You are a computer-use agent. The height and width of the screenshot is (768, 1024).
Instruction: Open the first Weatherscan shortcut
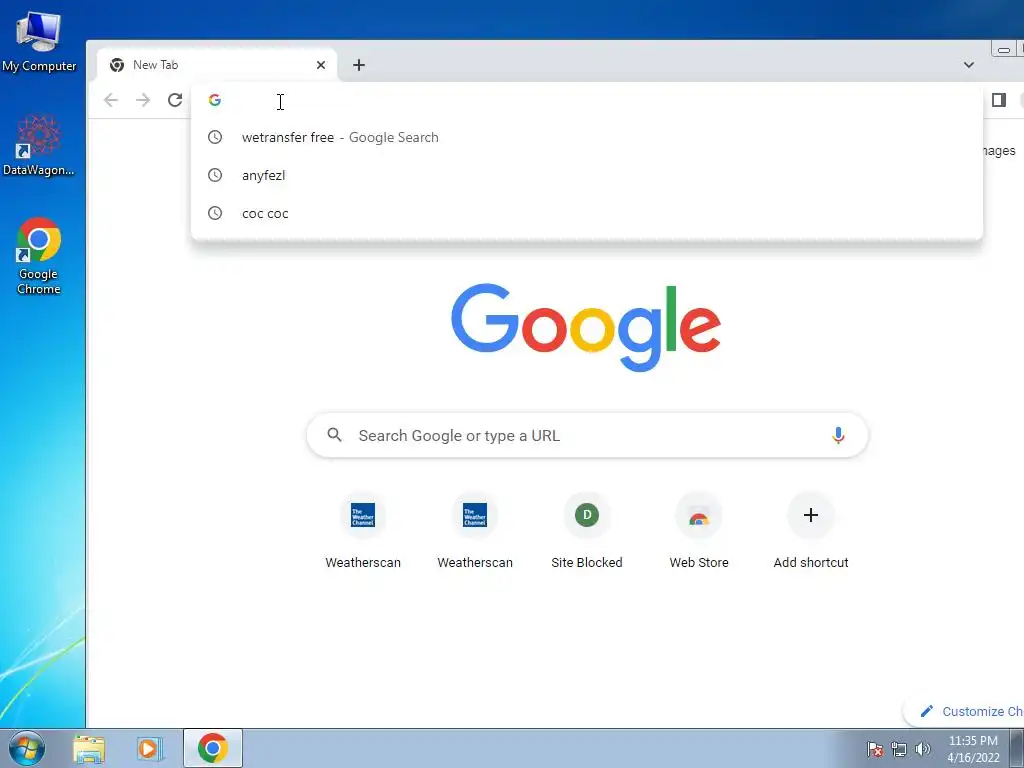[363, 531]
